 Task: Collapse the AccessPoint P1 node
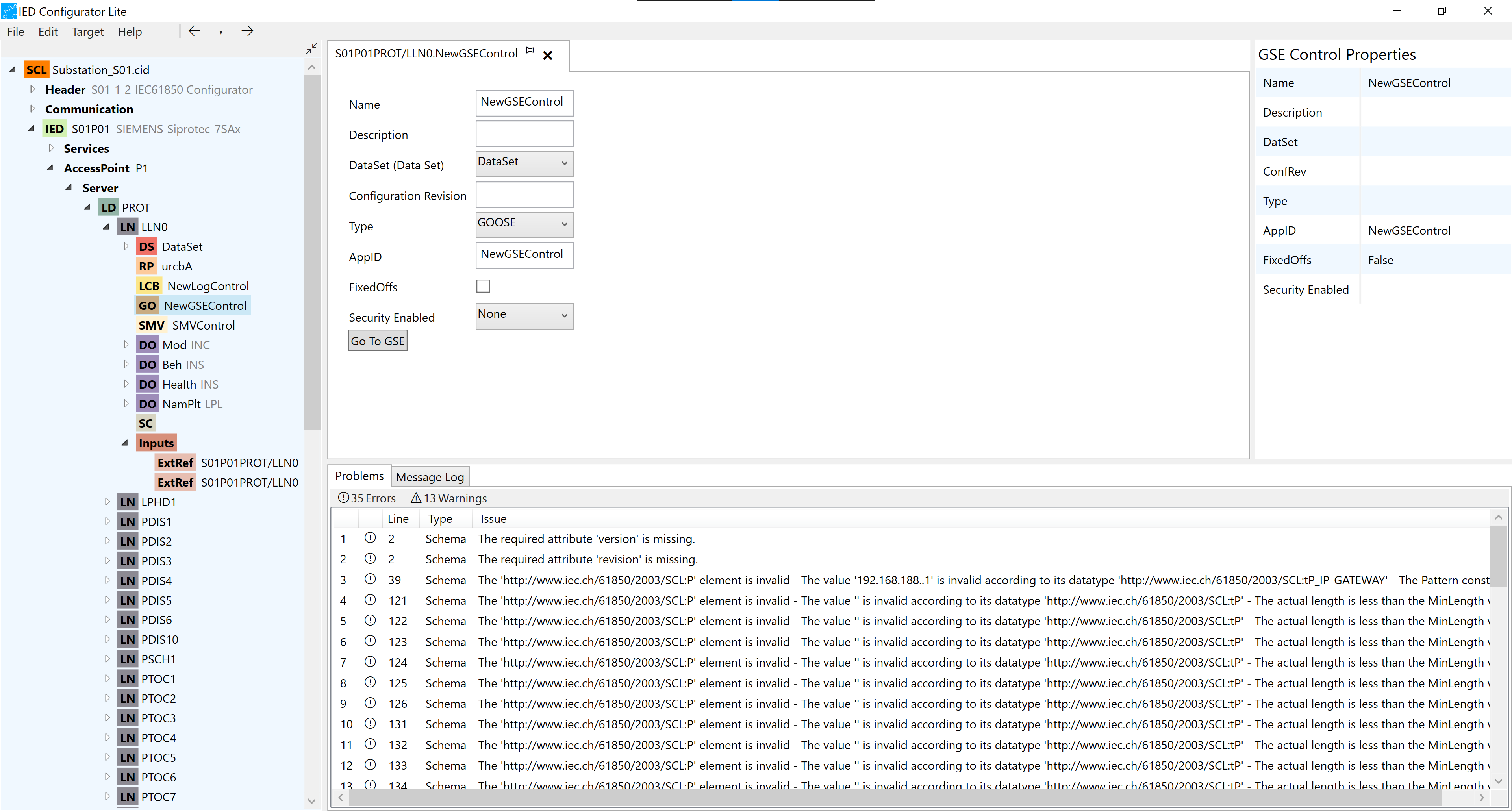(50, 168)
